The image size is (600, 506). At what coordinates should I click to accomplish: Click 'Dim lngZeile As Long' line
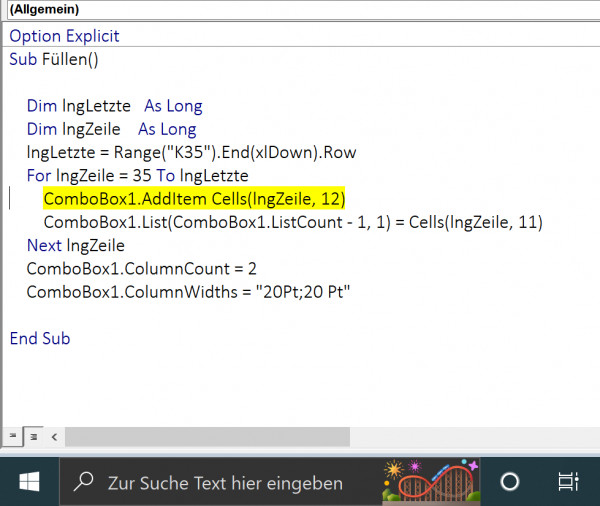[111, 129]
